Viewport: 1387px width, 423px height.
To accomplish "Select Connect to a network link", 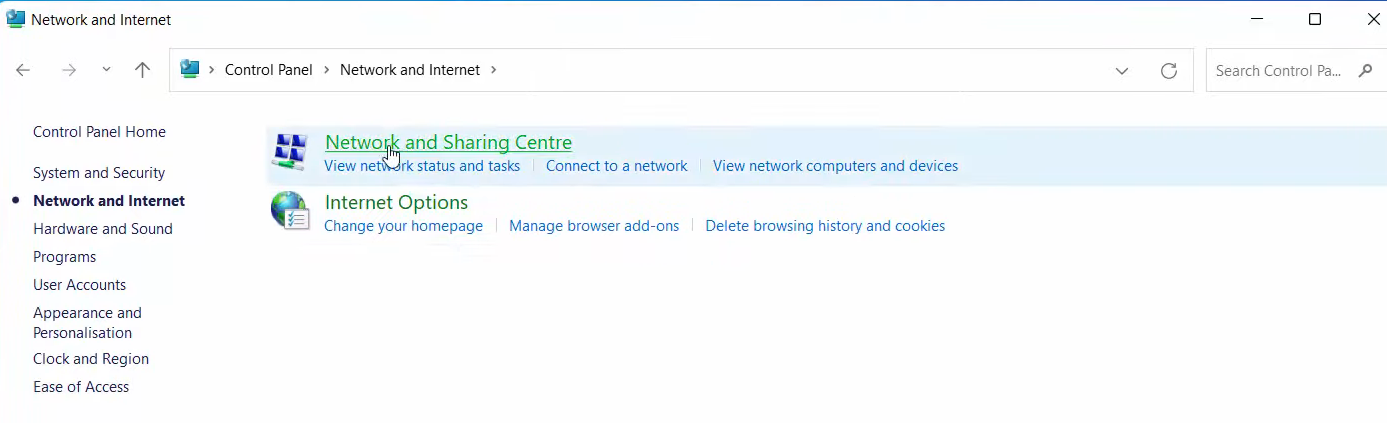I will (616, 166).
